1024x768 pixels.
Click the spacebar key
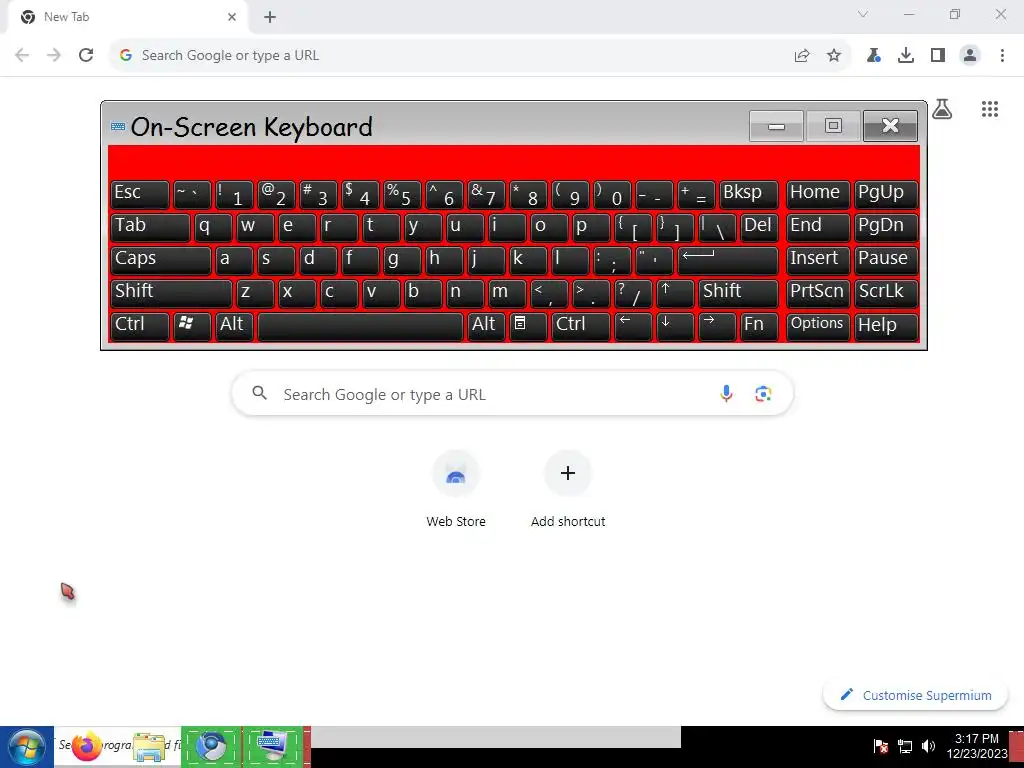(360, 326)
